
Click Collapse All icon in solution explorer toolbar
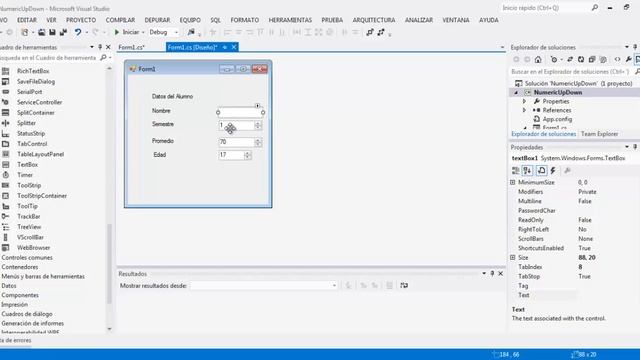click(x=592, y=60)
